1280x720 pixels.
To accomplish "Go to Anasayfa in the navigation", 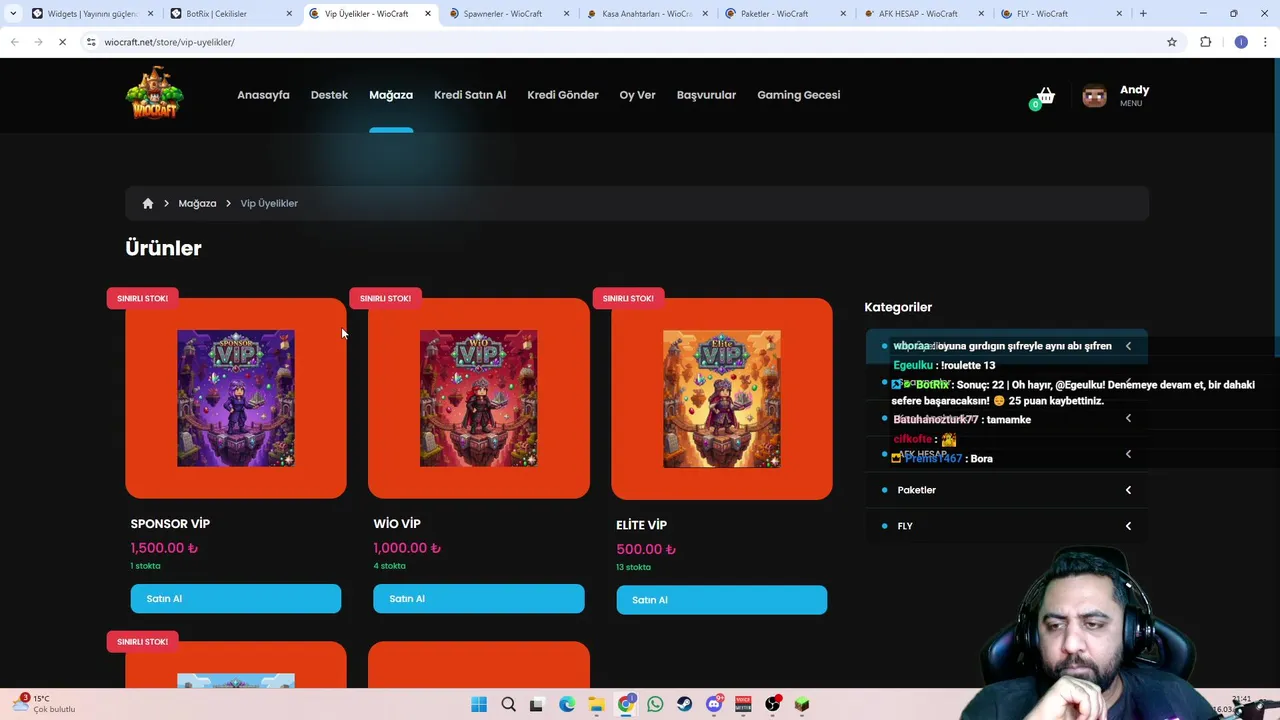I will tap(263, 95).
